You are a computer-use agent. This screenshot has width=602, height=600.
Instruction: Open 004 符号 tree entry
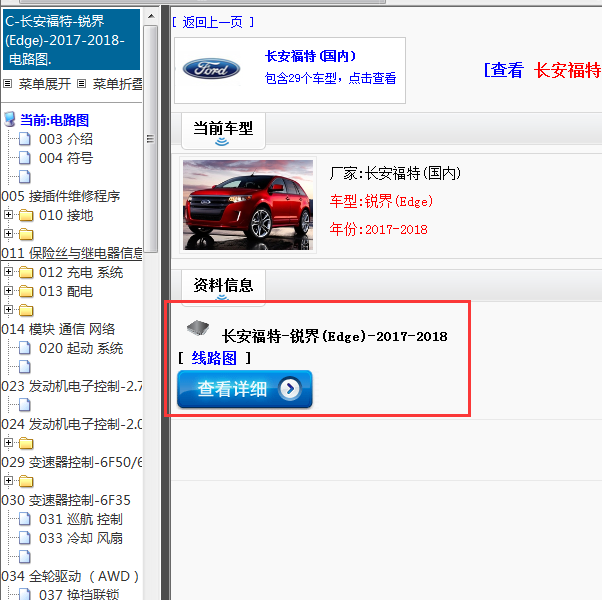[66, 158]
